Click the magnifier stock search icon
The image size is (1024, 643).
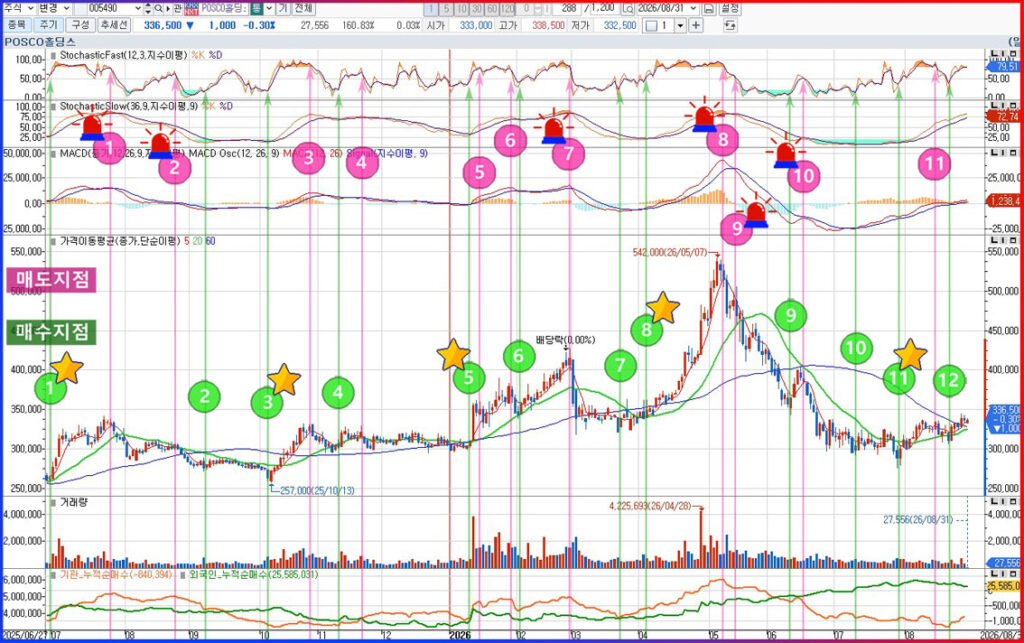point(158,8)
